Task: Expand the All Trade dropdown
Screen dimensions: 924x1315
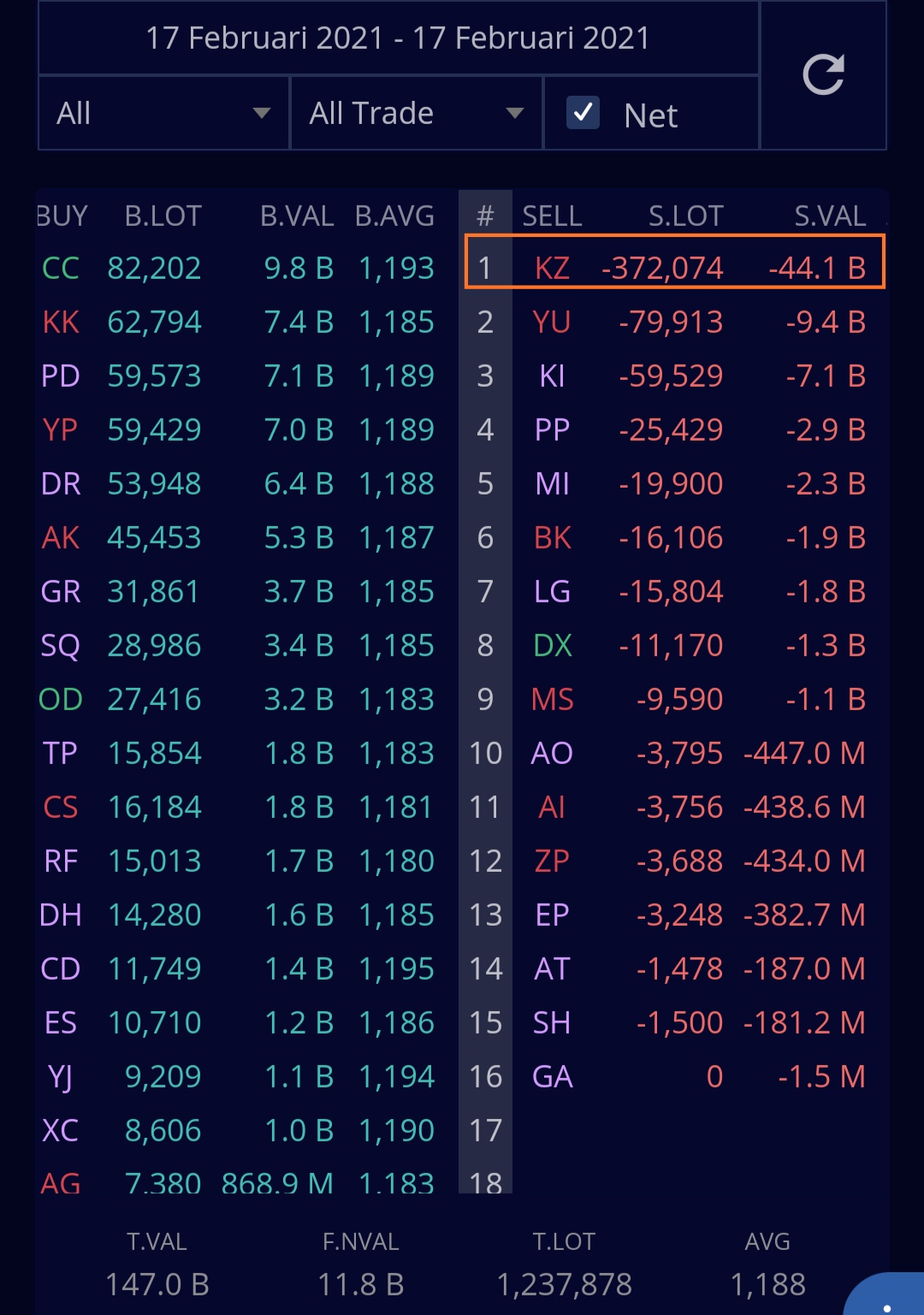Action: tap(416, 113)
